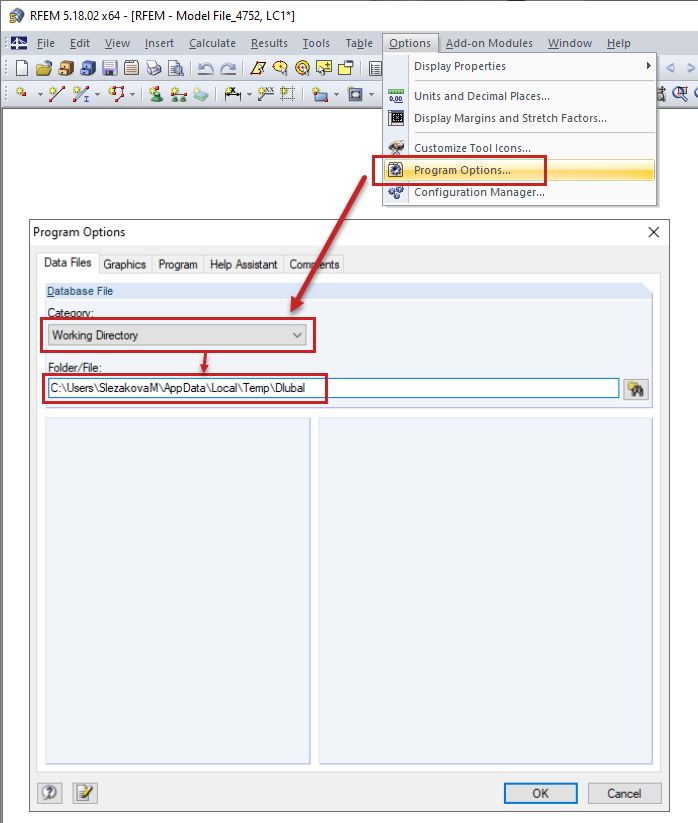Click the browse folder button beside path

(x=636, y=389)
